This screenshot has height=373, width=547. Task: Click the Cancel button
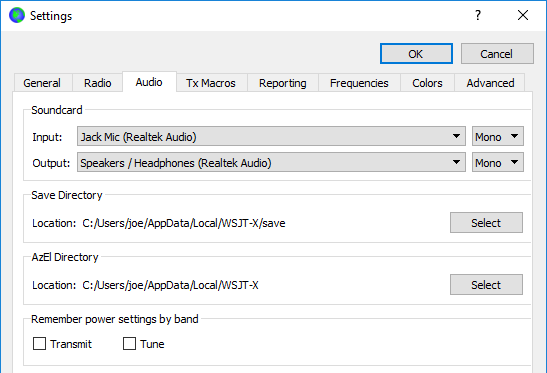pos(497,54)
